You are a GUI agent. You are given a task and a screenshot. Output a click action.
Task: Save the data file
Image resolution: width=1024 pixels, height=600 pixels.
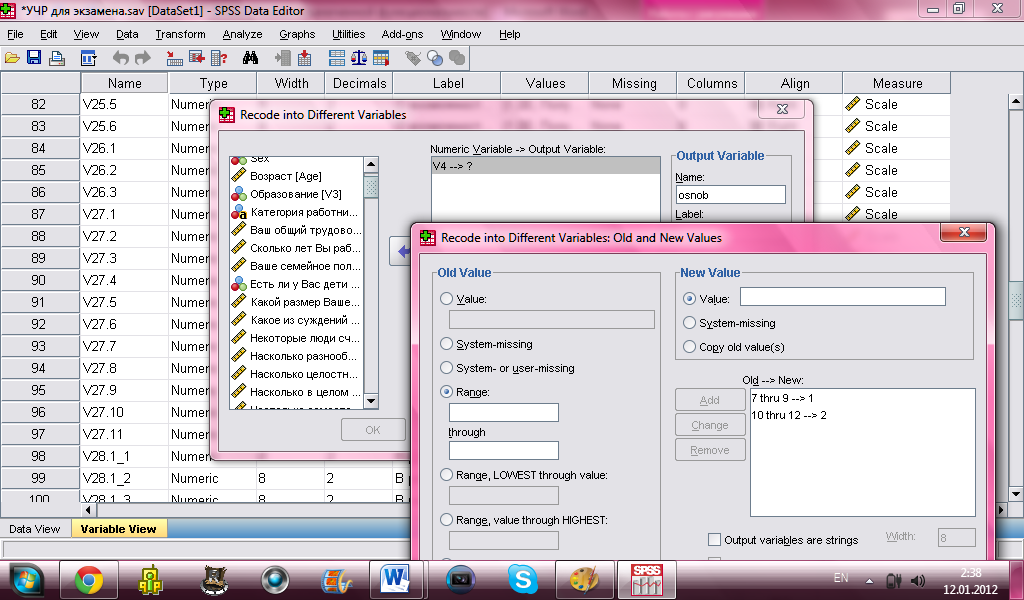point(34,58)
